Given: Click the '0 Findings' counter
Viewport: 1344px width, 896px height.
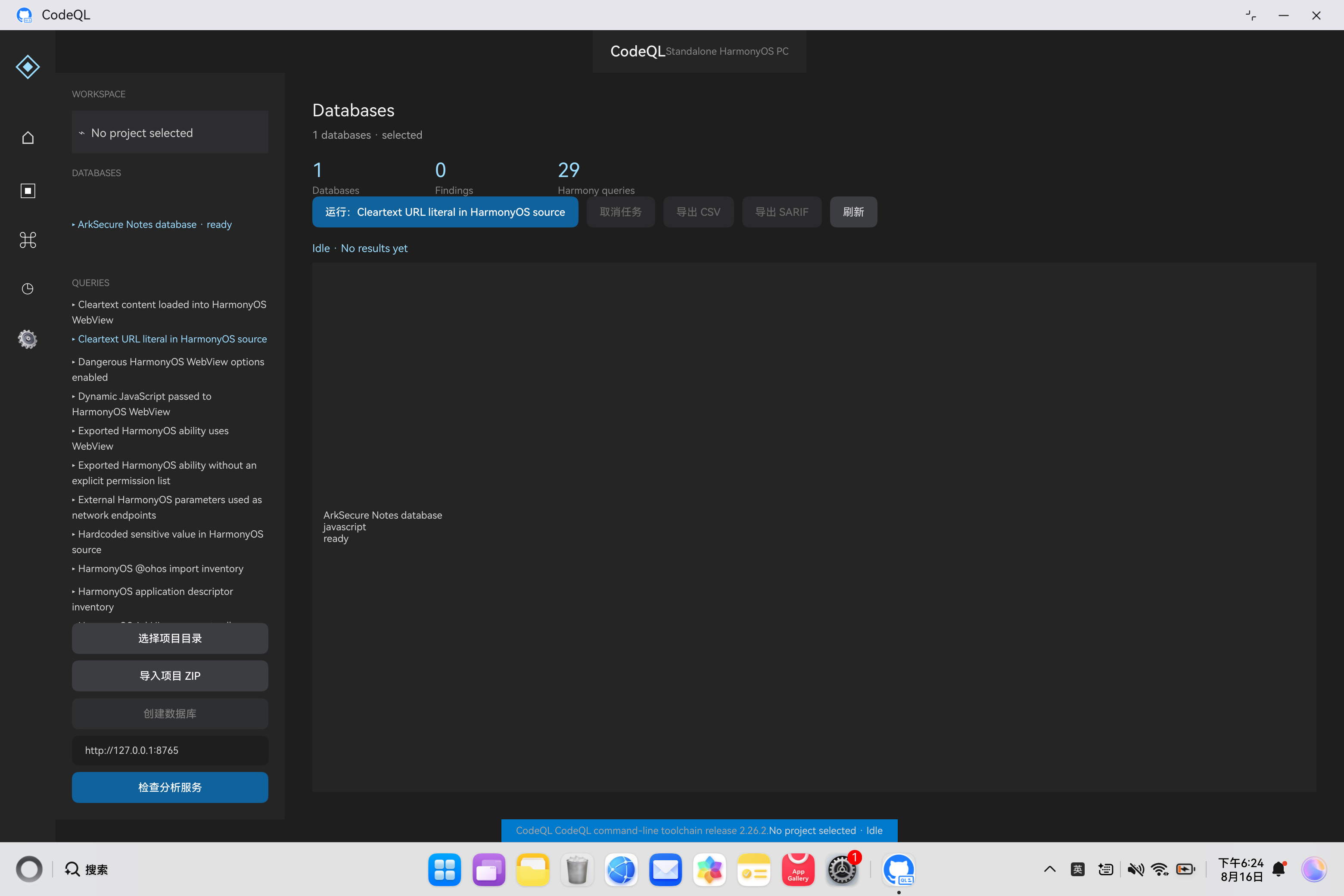Looking at the screenshot, I should pos(454,178).
